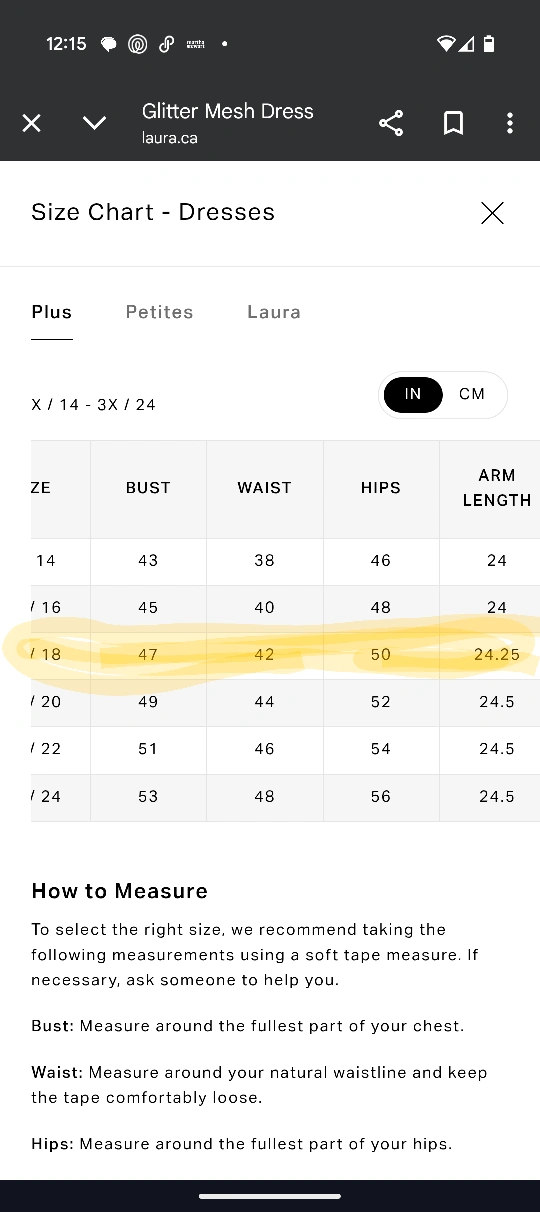Close the Size Chart dialog
This screenshot has width=540, height=1212.
492,212
